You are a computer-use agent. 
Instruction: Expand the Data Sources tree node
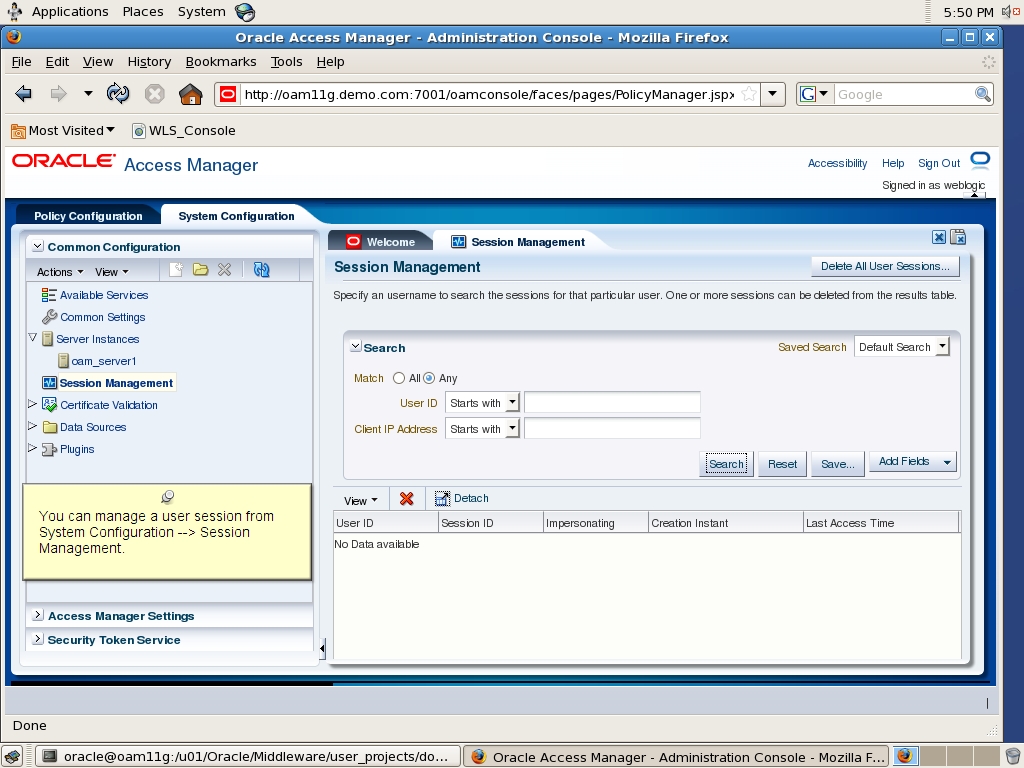33,427
